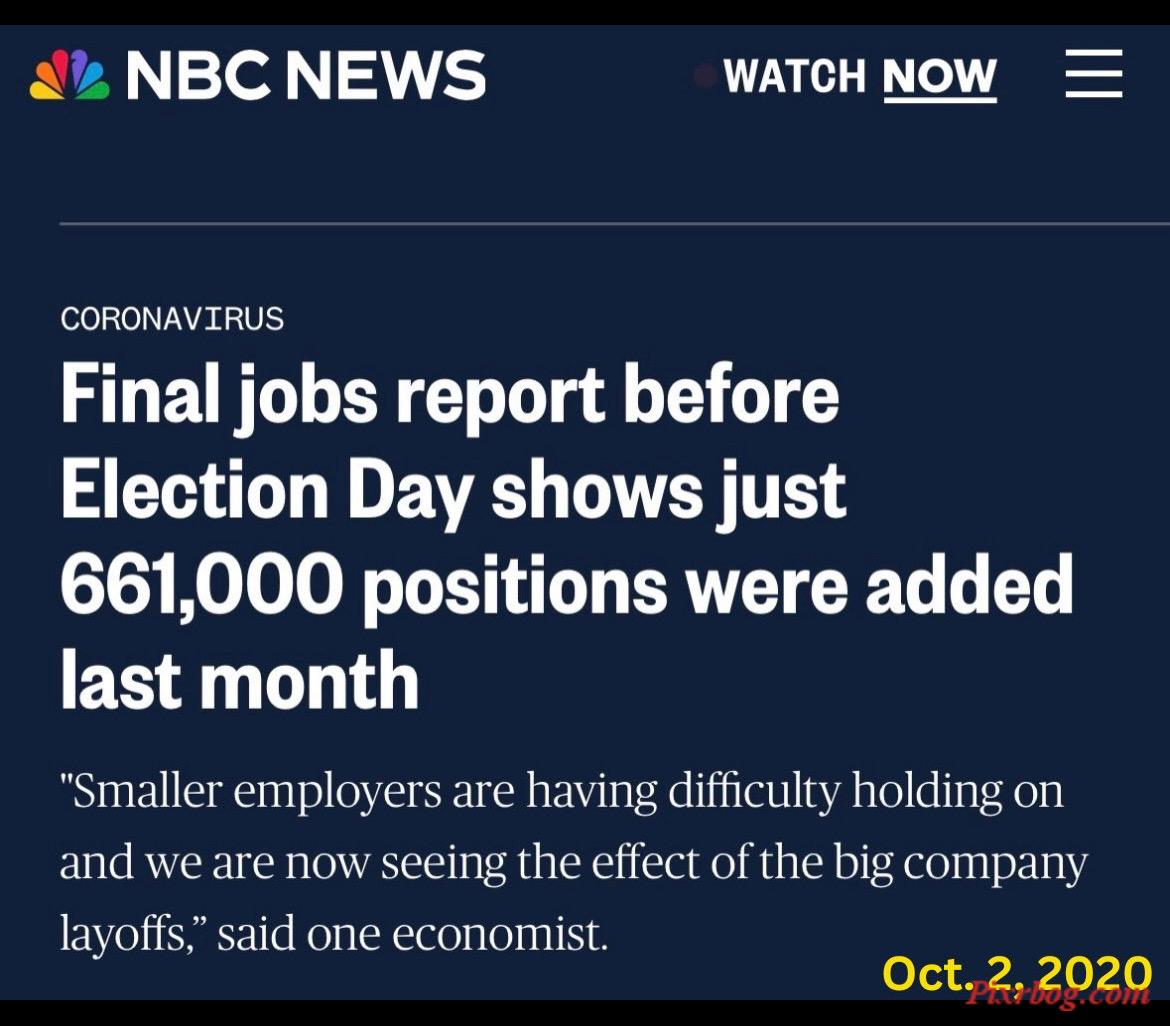Click the horizontal divider line below header

[x=615, y=223]
